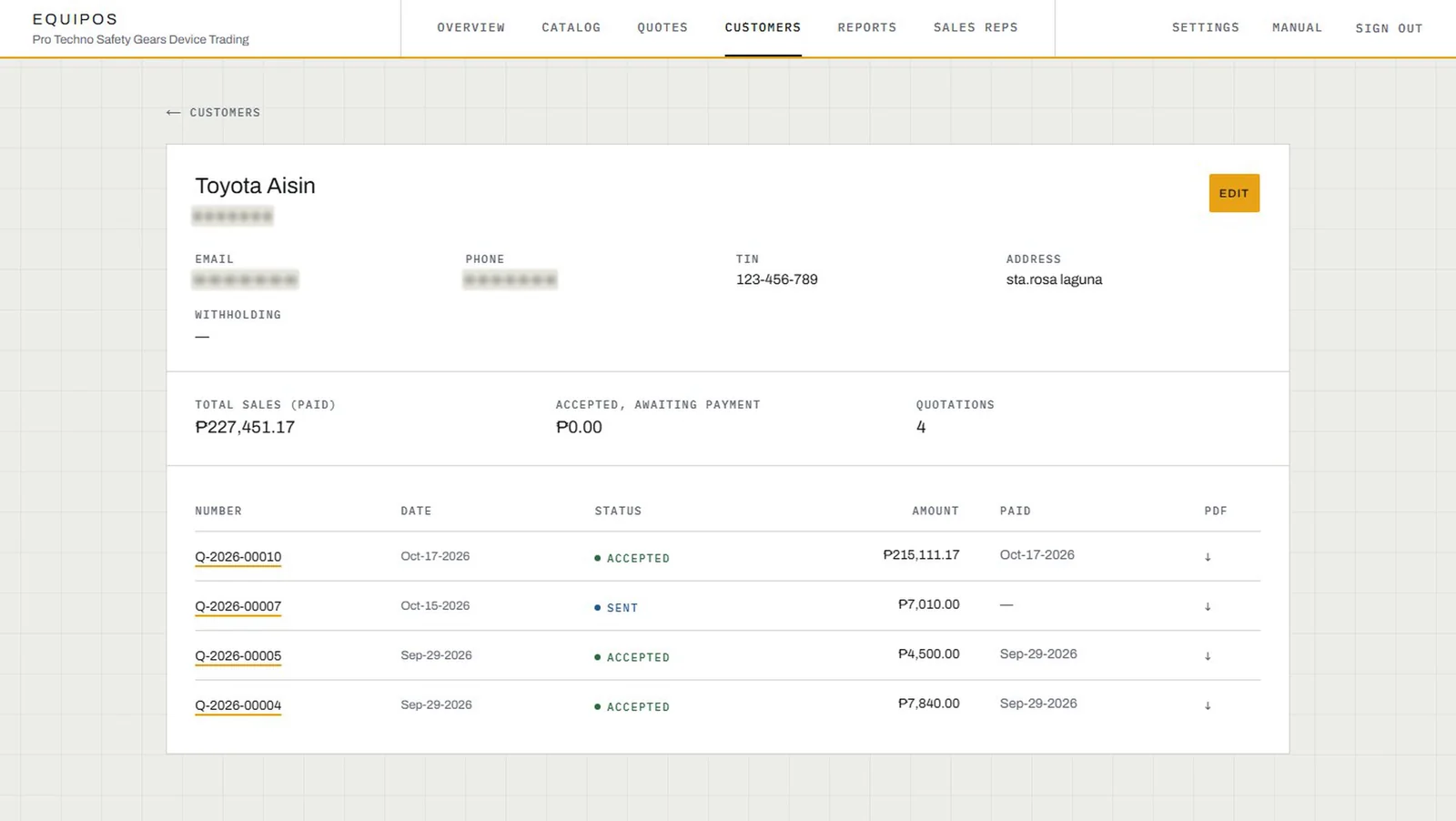Click the Toyota Aisin customer heading

tap(255, 186)
